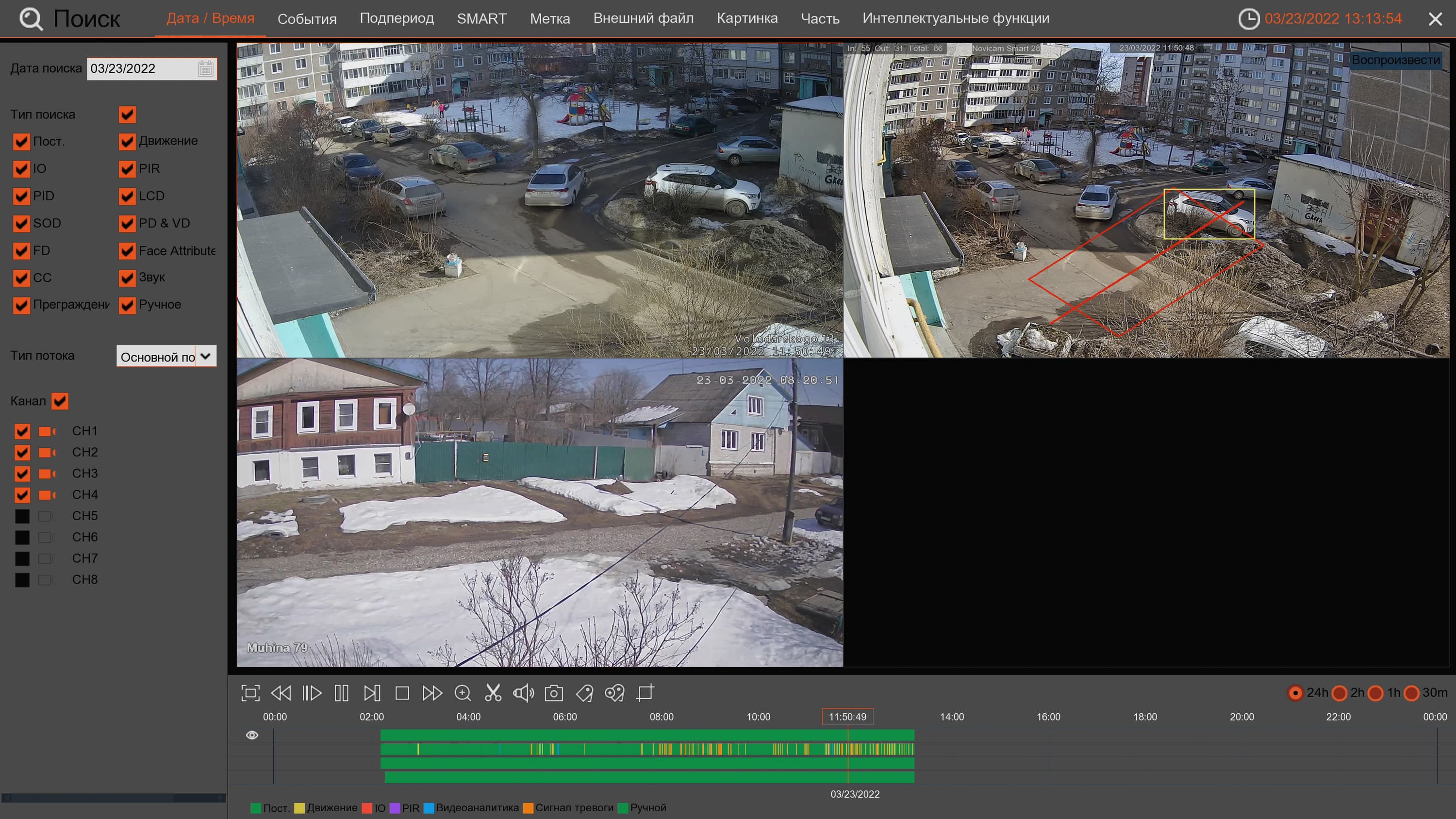Click the Воспроизвести button on the camera view
This screenshot has height=819, width=1456.
pos(1395,60)
